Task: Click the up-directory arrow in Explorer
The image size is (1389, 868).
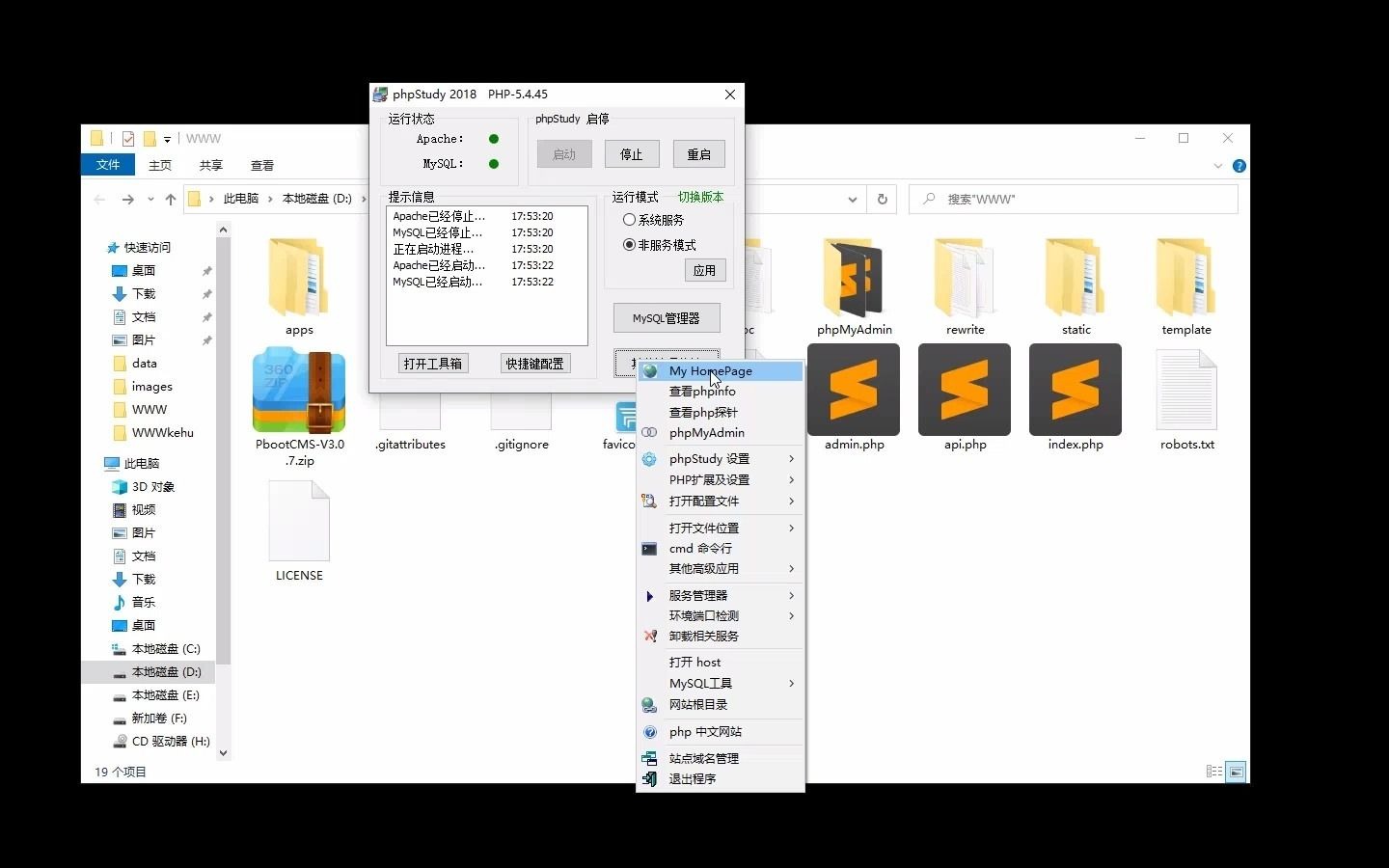Action: tap(171, 199)
